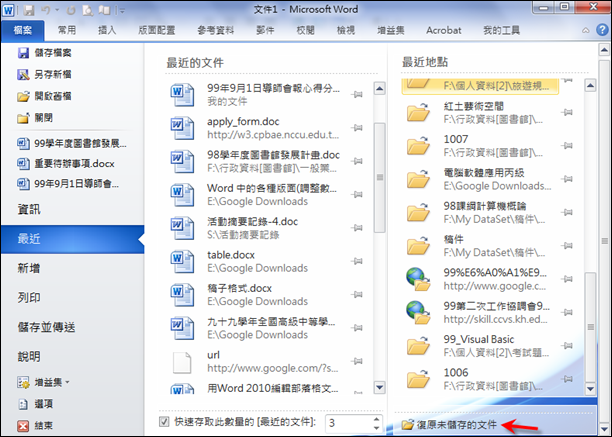This screenshot has width=612, height=437.
Task: Open the 稿件 folder icon
Action: click(x=418, y=246)
